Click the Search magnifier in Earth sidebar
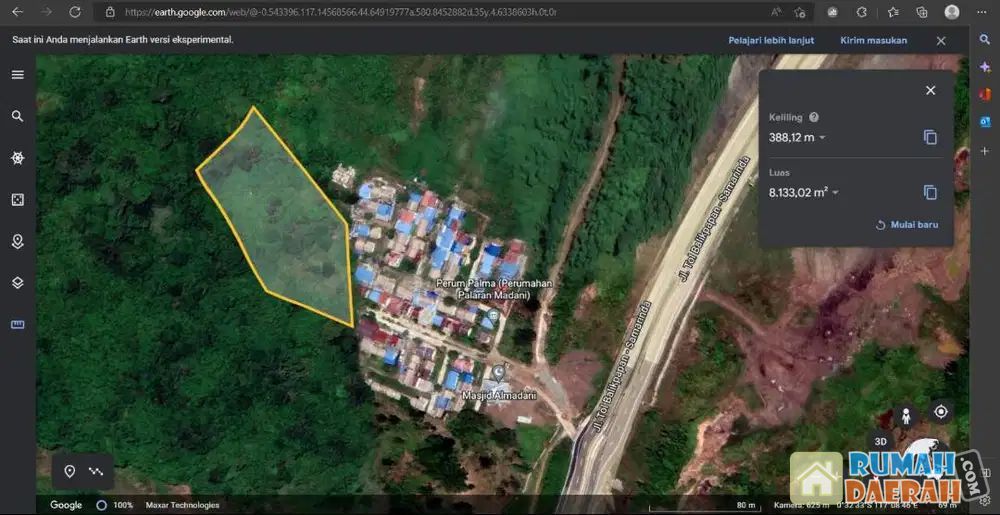 [17, 116]
